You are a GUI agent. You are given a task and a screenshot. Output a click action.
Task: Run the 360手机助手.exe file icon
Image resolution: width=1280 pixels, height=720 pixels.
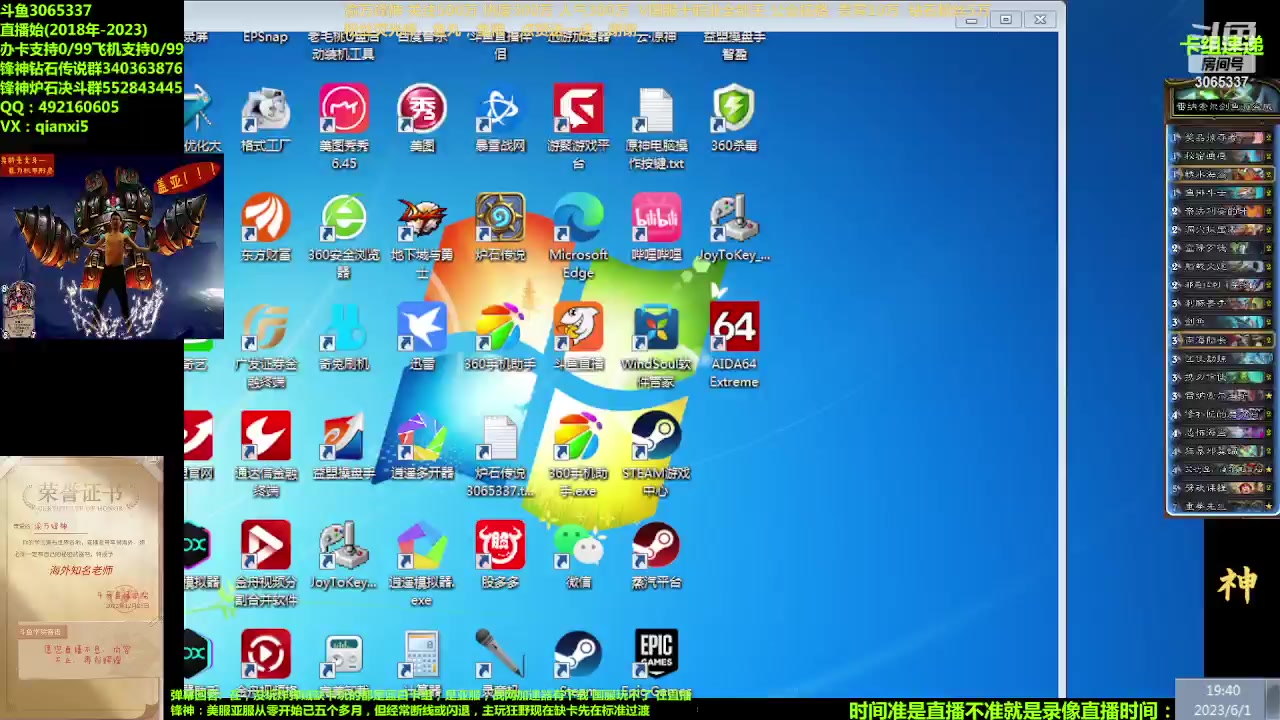coord(578,454)
